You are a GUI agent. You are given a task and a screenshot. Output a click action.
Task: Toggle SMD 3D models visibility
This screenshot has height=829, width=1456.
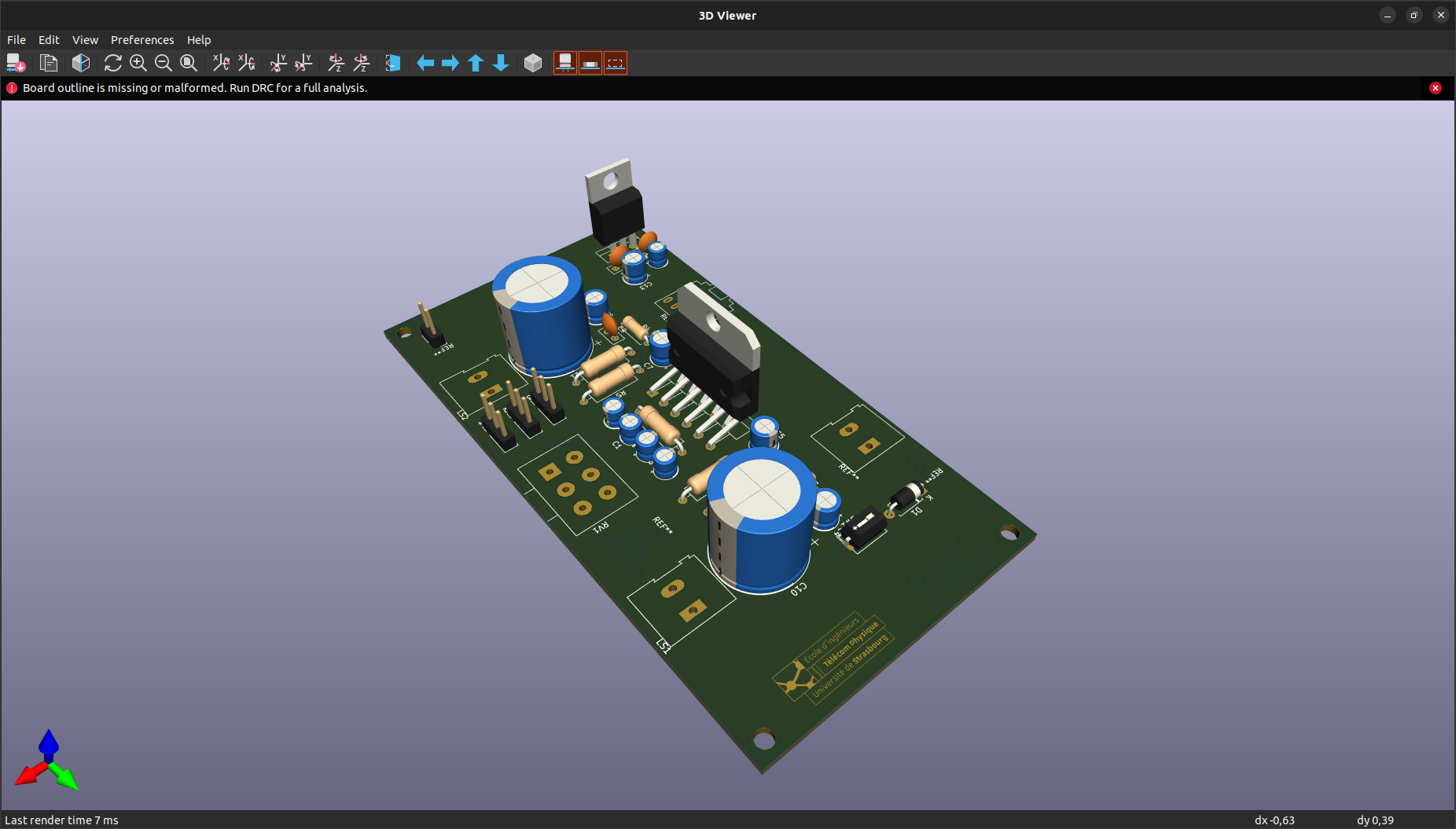[x=590, y=63]
